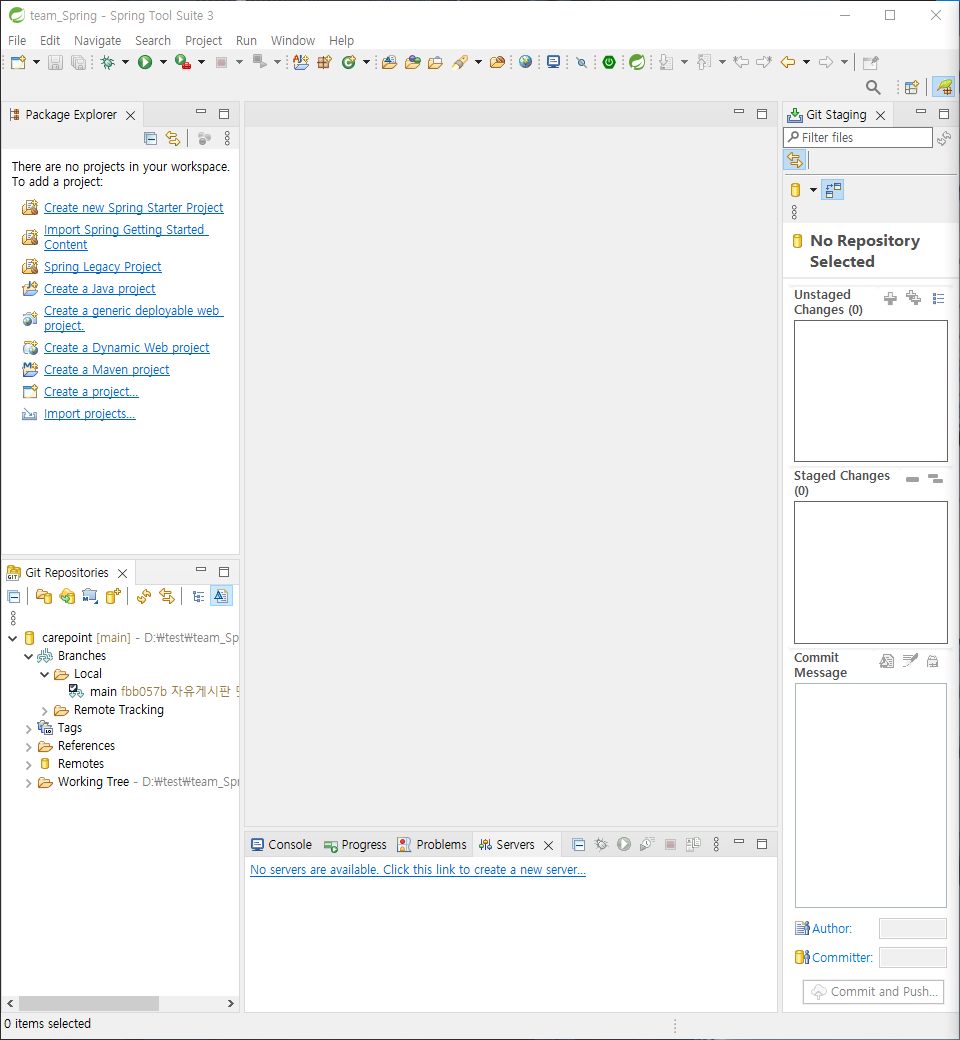This screenshot has width=960, height=1040.
Task: Click the green Boot Dashboard power icon
Action: (x=609, y=62)
